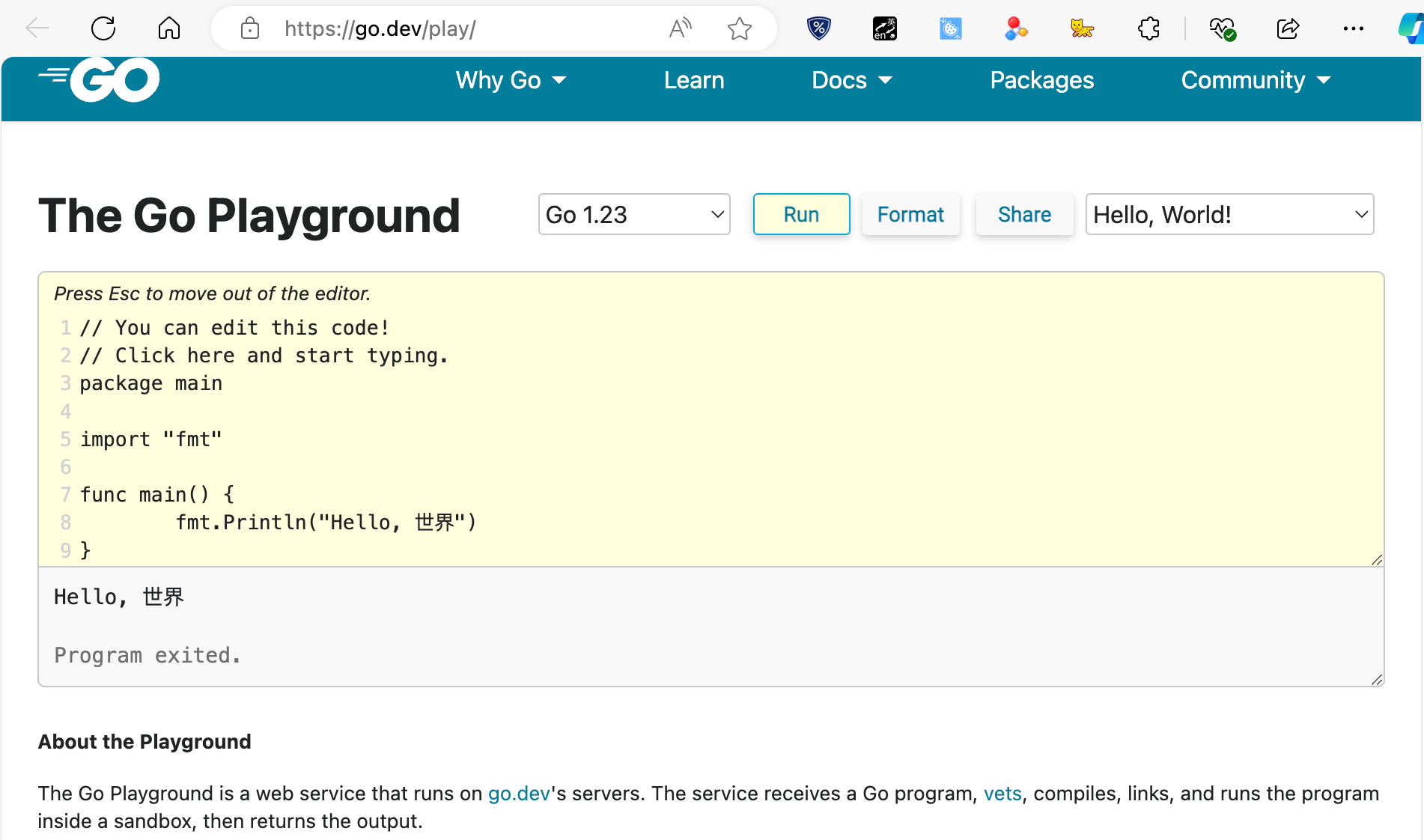This screenshot has width=1424, height=840.
Task: Select Packages in the top navigation
Action: point(1041,80)
